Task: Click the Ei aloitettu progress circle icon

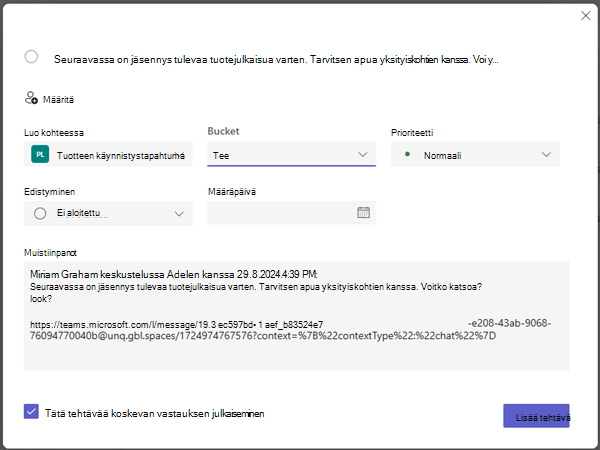Action: [x=40, y=213]
